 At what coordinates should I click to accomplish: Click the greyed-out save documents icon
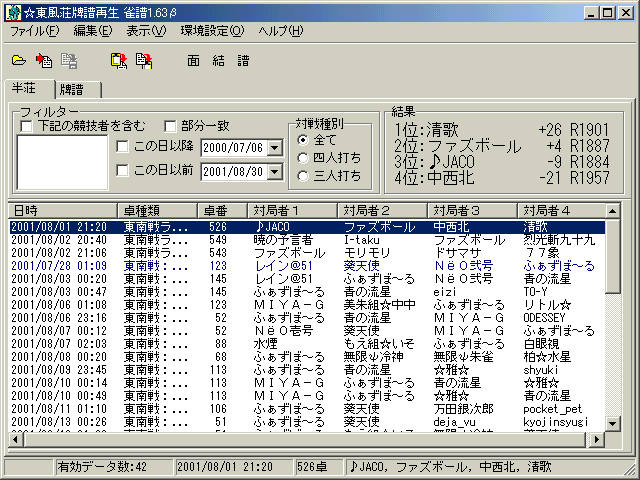[x=69, y=60]
